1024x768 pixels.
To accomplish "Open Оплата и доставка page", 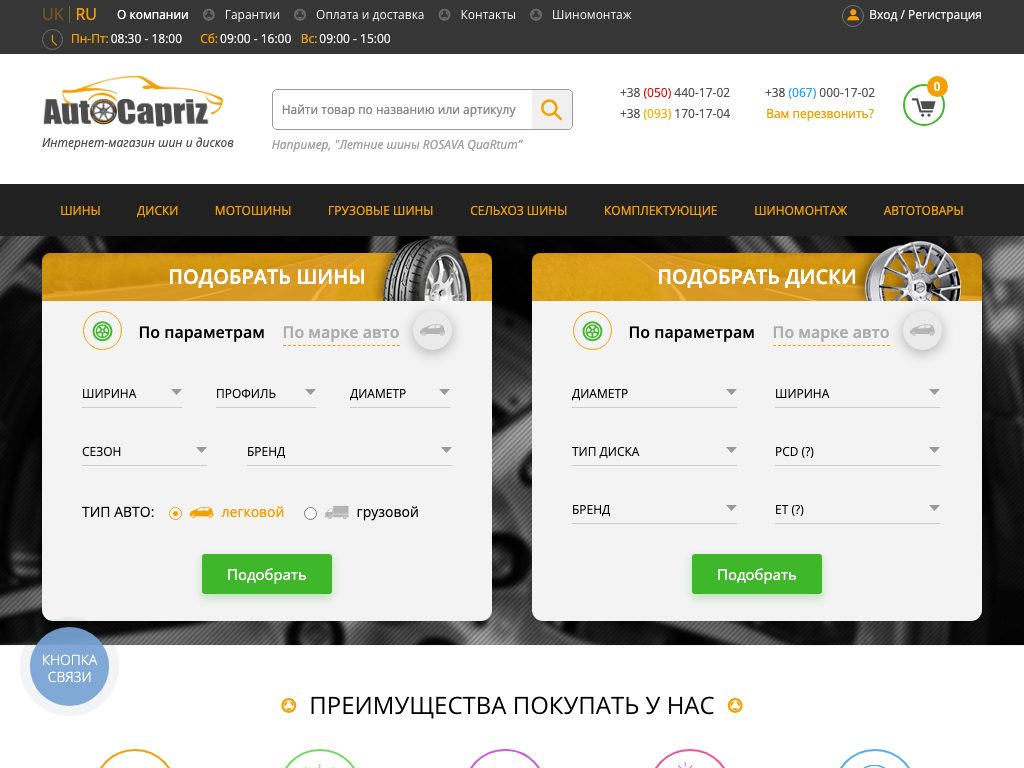I will coord(370,14).
